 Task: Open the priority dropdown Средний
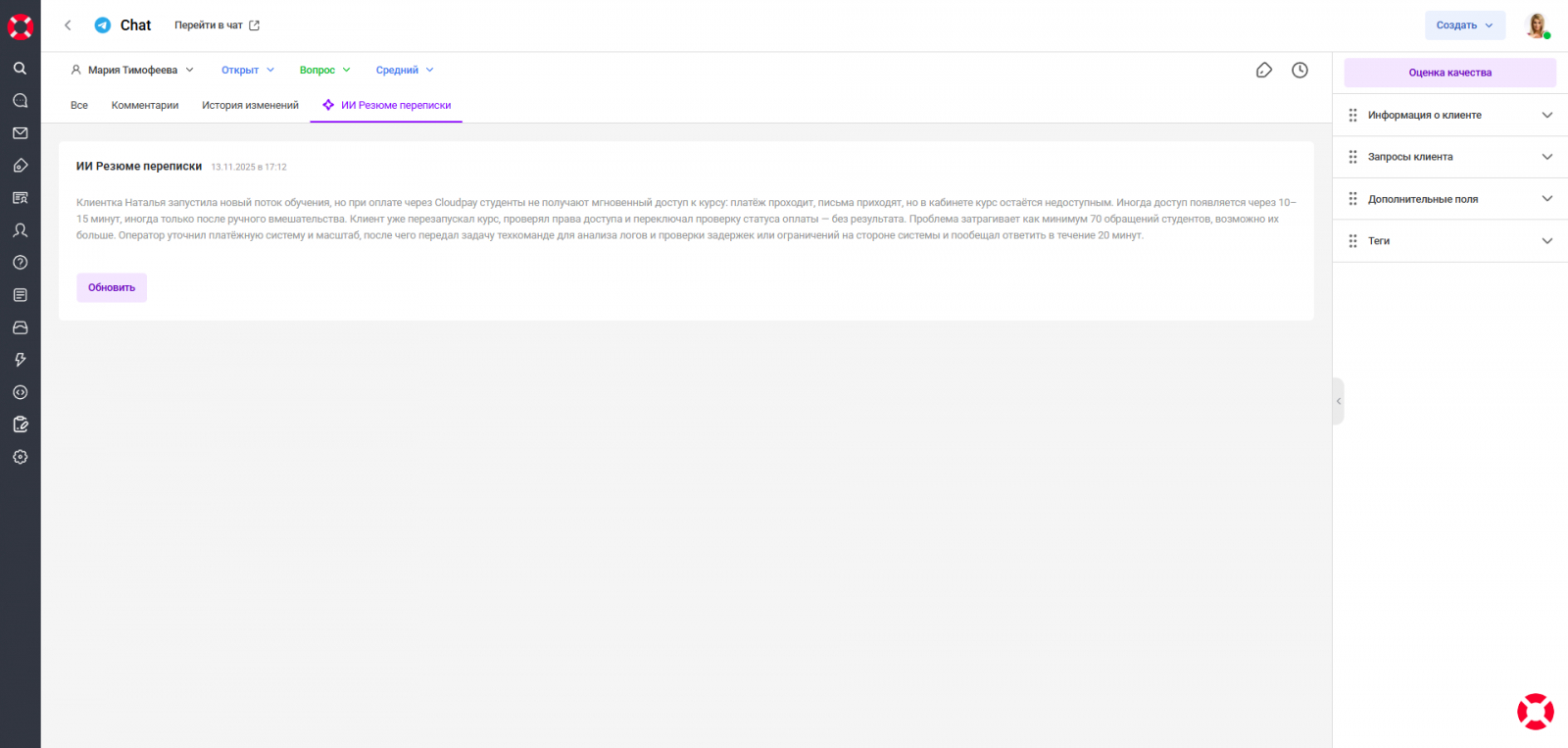[x=405, y=71]
